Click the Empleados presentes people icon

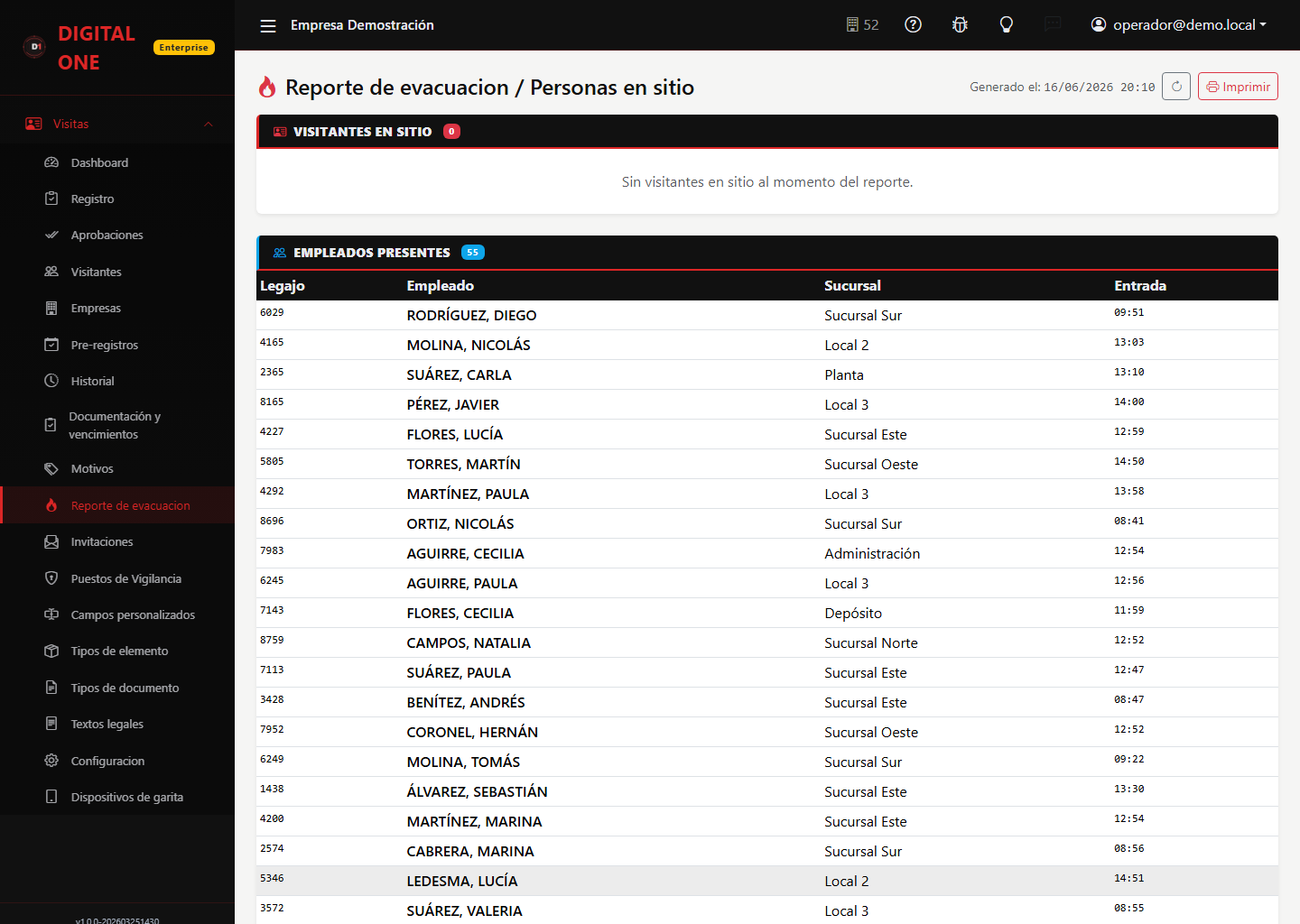point(280,253)
